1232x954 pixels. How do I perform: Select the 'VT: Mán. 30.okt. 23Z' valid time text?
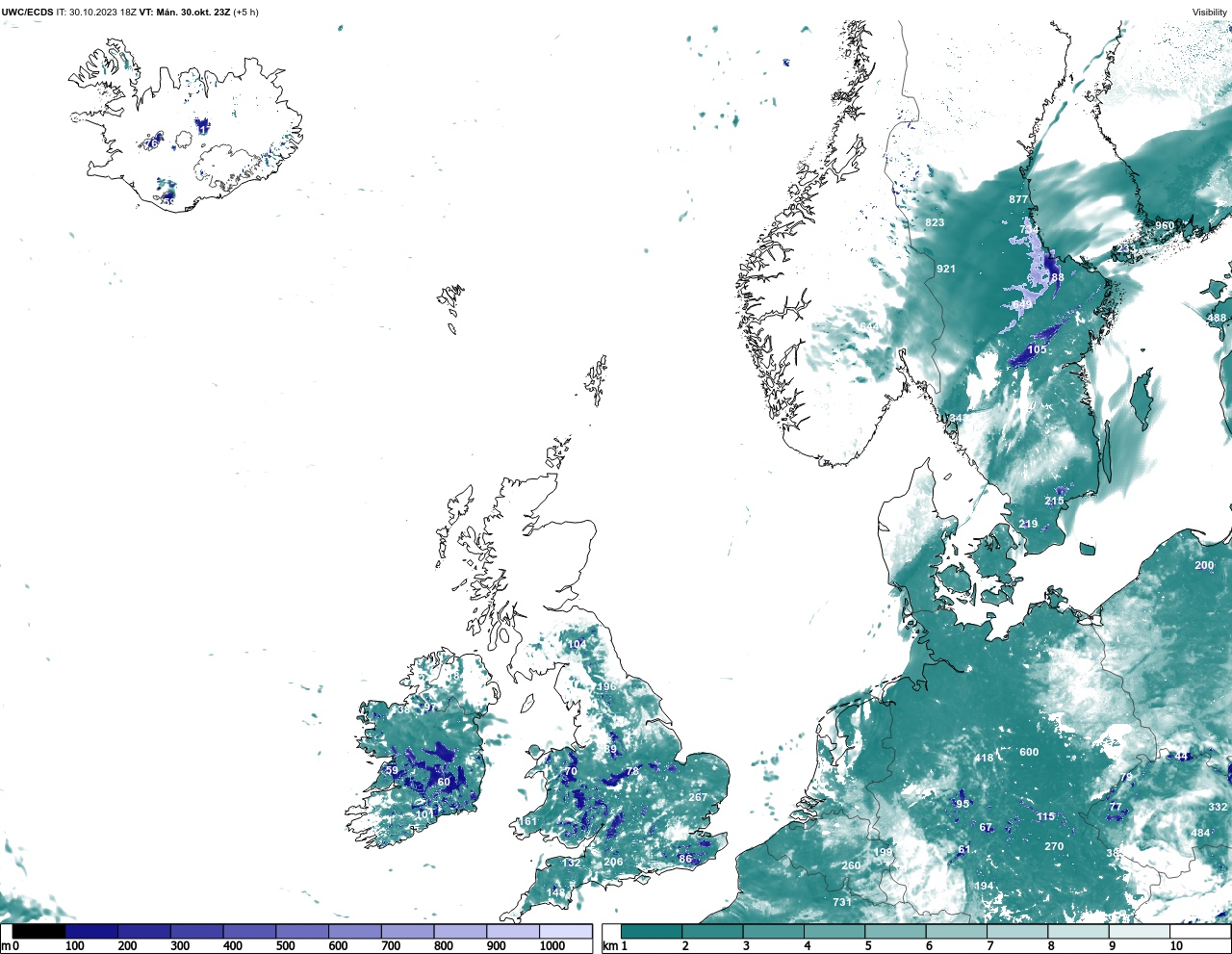coord(185,13)
